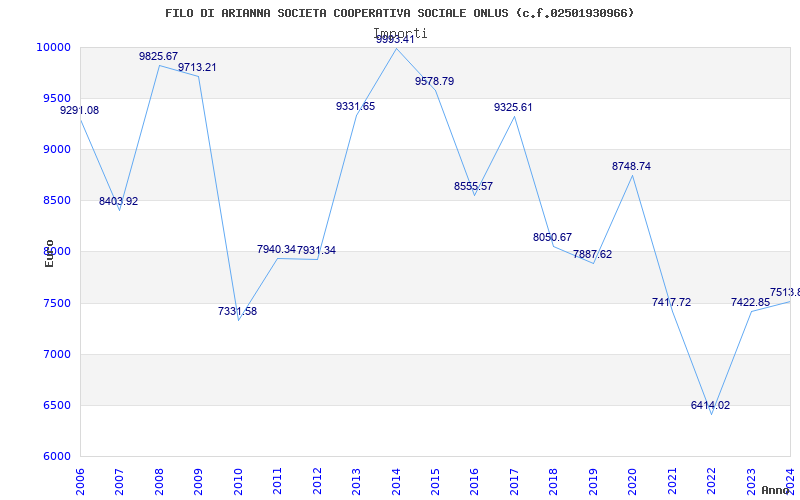Click the data label 9825.67
The image size is (800, 500).
(x=158, y=56)
